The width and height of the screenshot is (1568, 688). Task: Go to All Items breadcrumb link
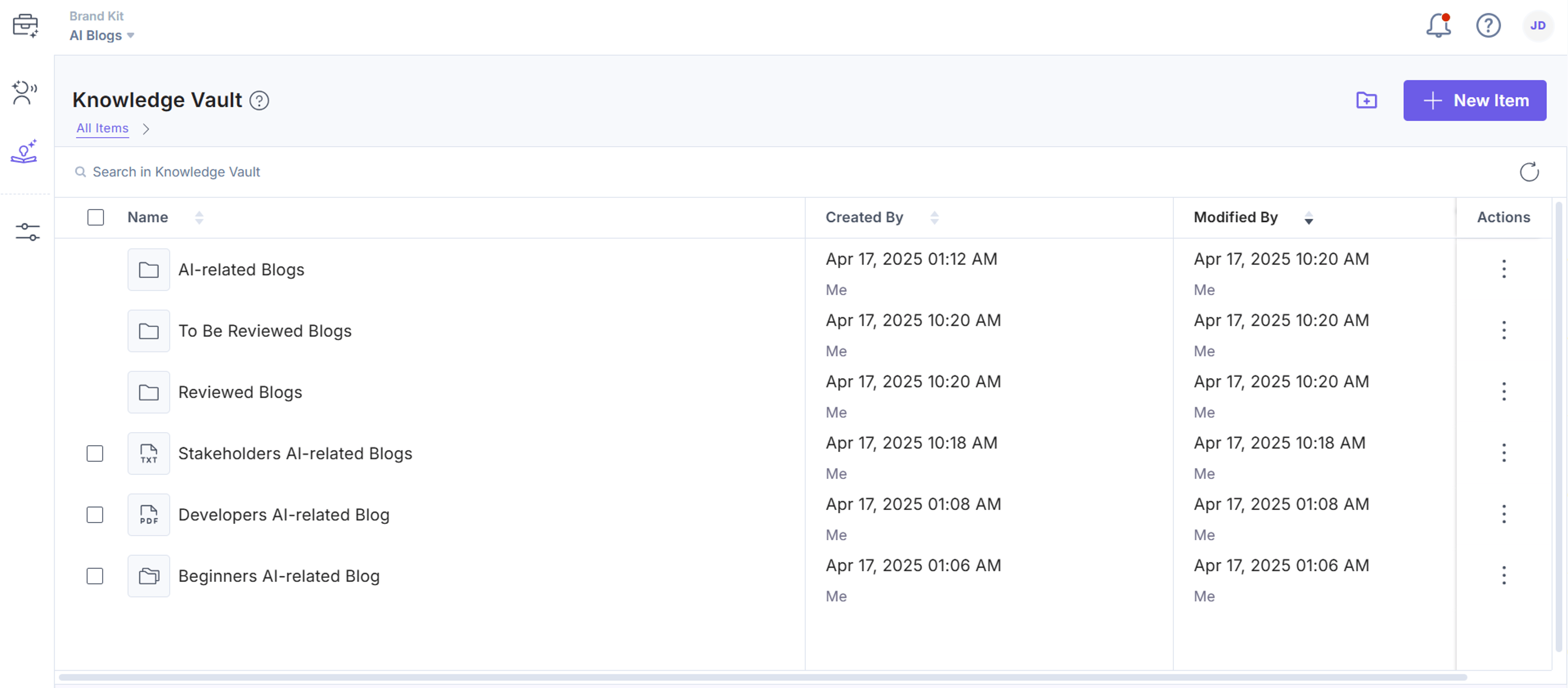[x=102, y=129]
